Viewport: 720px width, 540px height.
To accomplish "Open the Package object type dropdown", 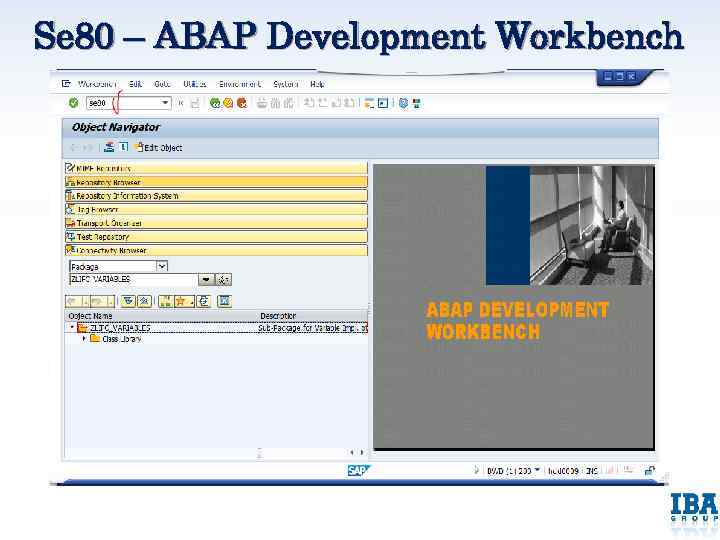I will [162, 266].
